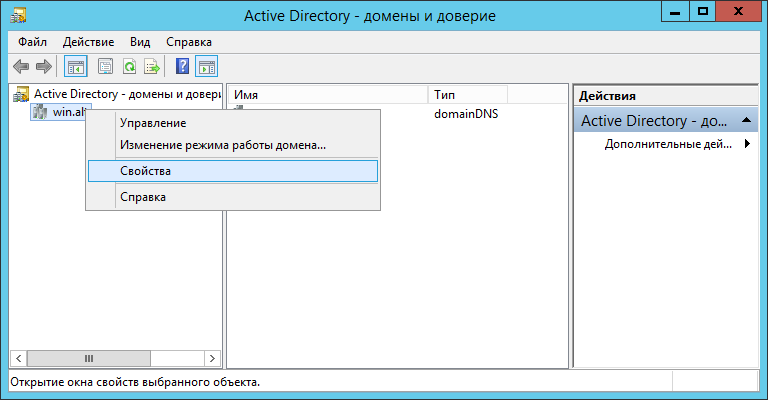
Task: Toggle the show/hide action pane icon
Action: coord(207,67)
